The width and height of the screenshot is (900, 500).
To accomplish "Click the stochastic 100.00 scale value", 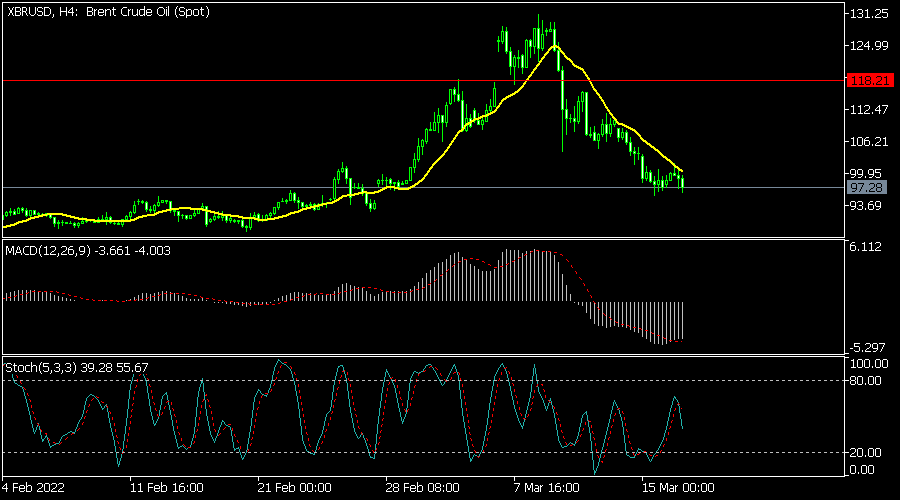I will [x=869, y=364].
